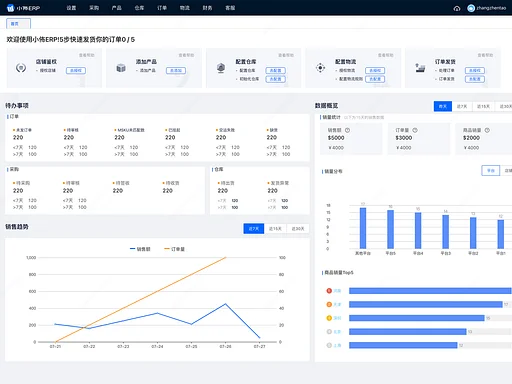Open the MSKU未匹配数 order stat
Image resolution: width=512 pixels, height=384 pixels.
point(129,130)
